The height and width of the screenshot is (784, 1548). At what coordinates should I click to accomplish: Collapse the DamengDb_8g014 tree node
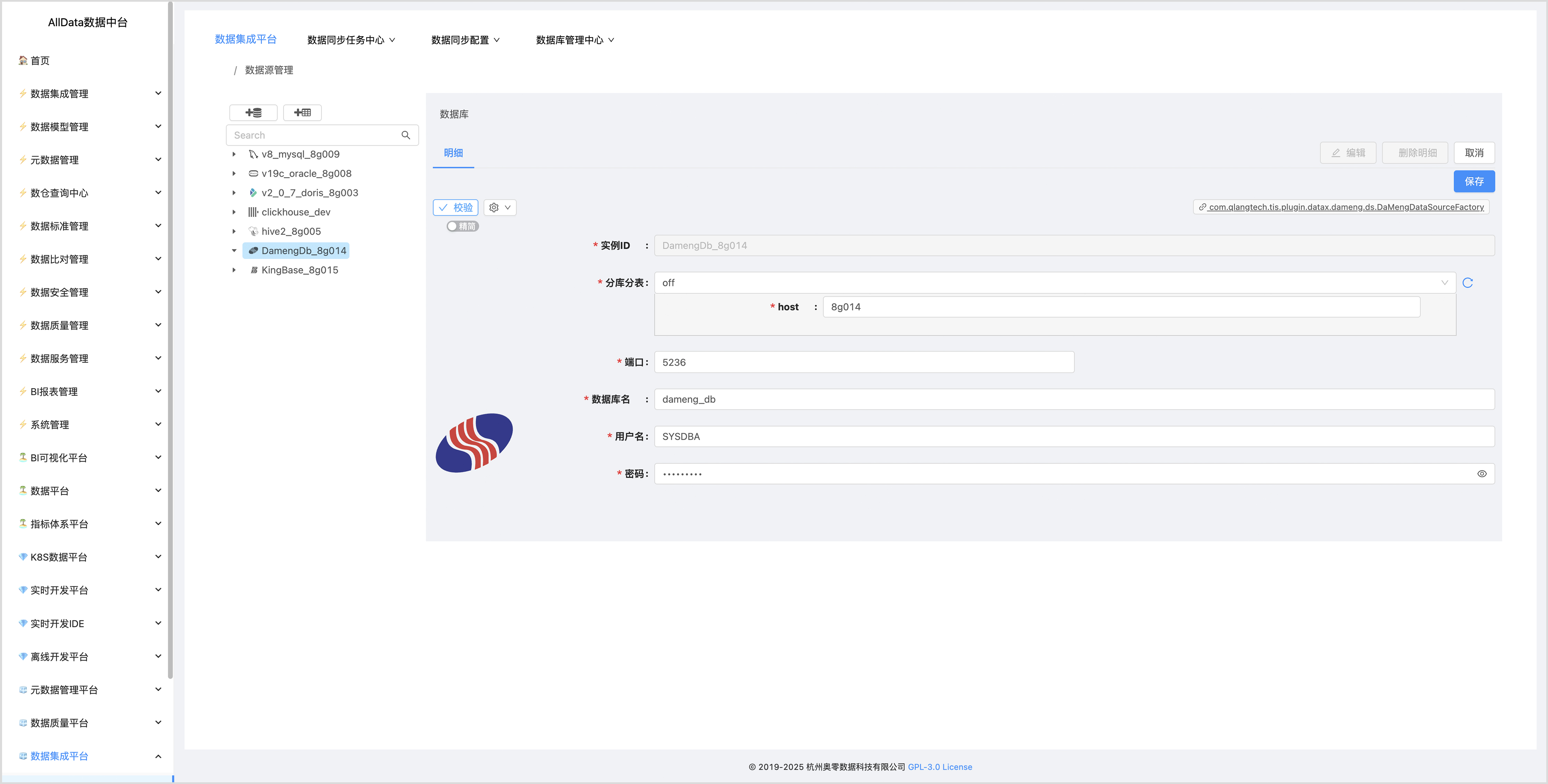click(234, 250)
